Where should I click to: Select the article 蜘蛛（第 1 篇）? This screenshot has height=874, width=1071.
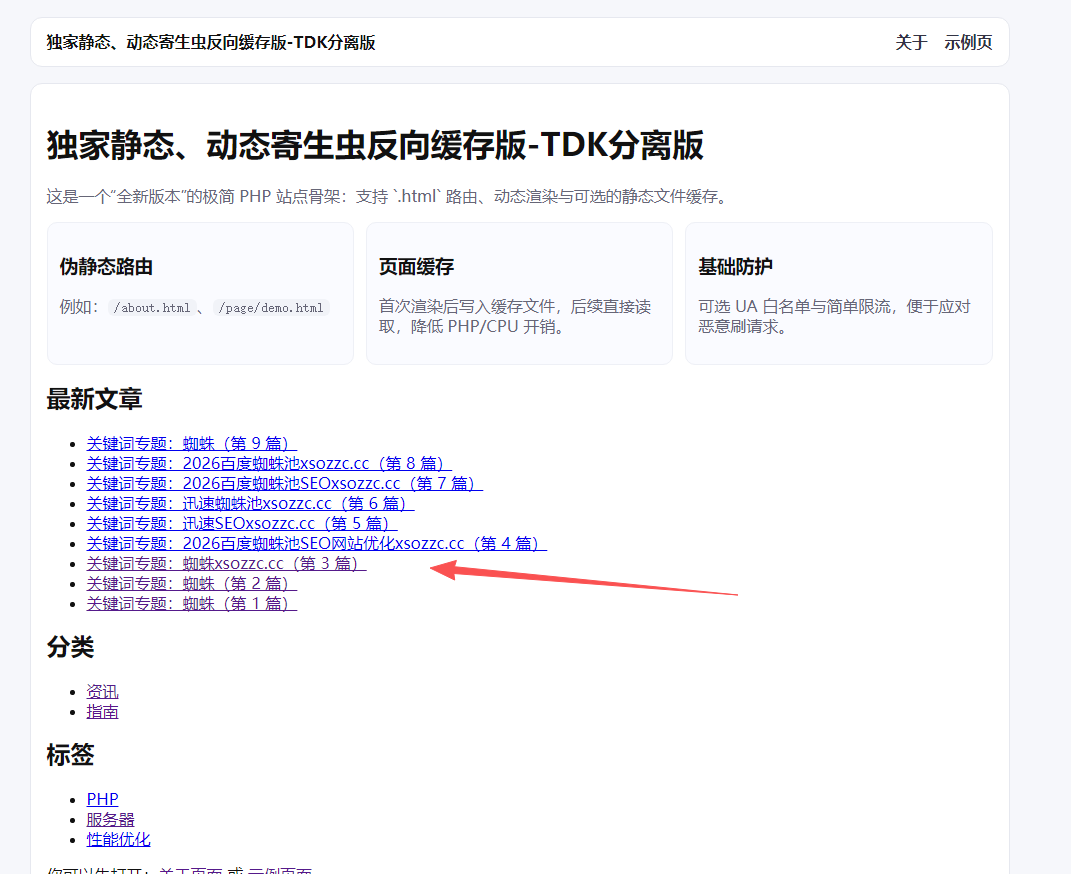[x=191, y=604]
